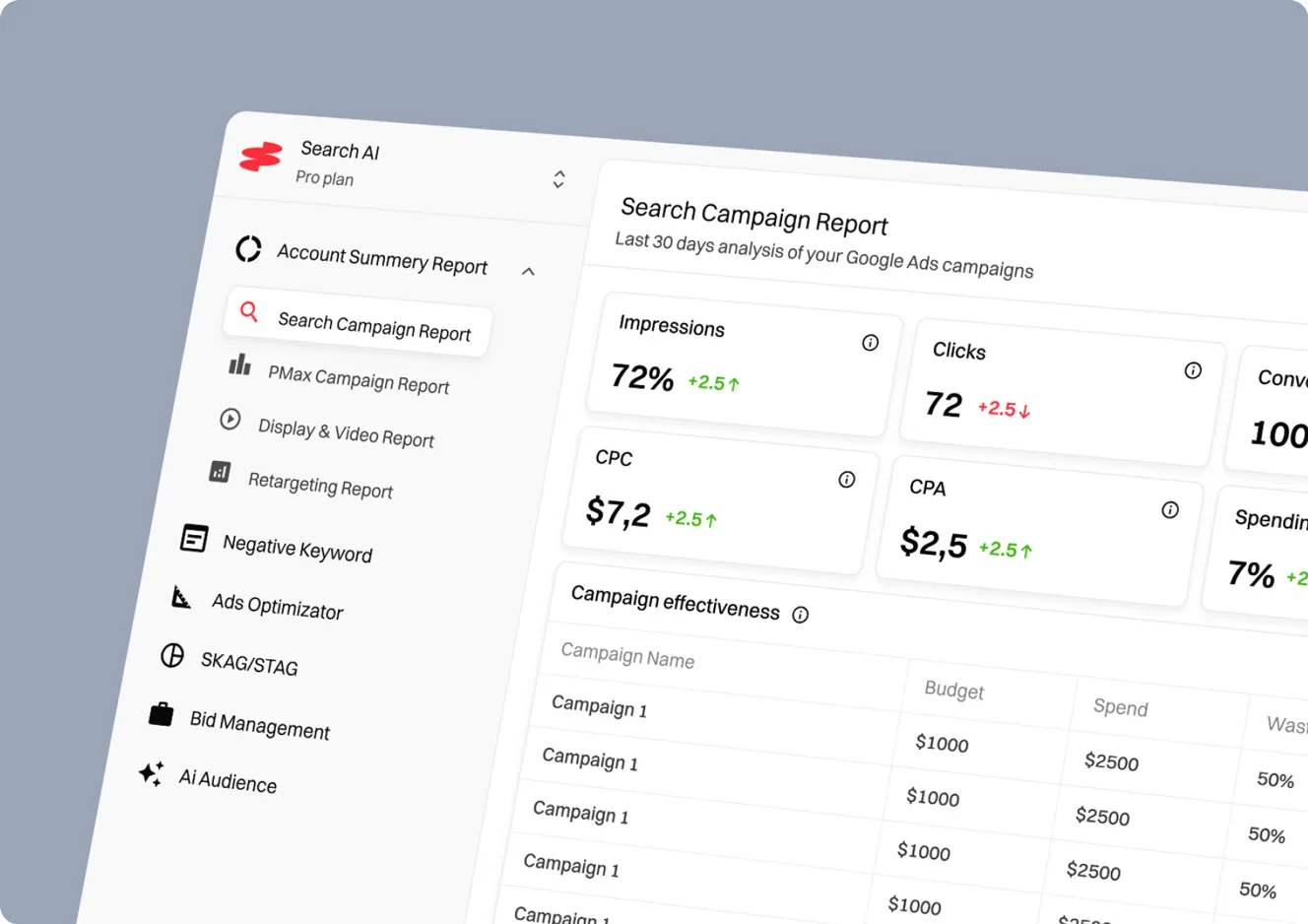Click the CPC value $7,2
1308x924 pixels.
coord(619,513)
